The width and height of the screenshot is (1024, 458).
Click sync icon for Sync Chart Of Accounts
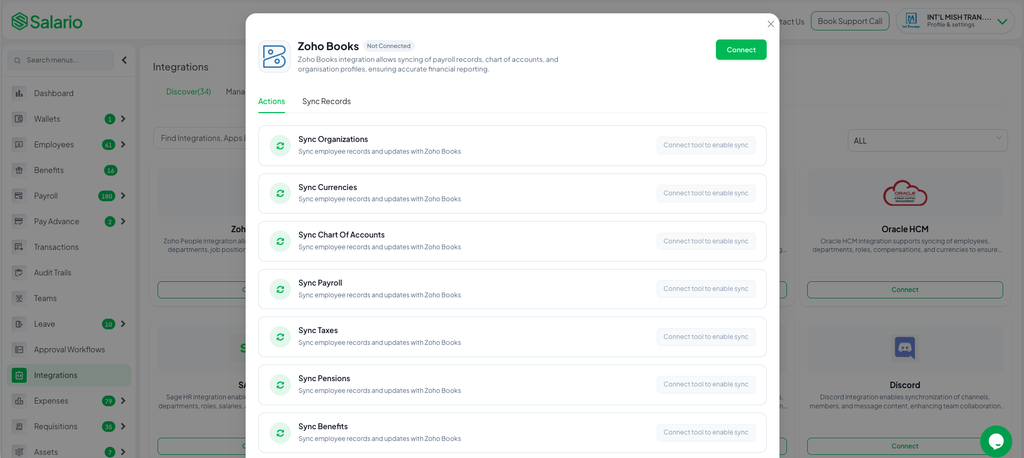[x=280, y=241]
